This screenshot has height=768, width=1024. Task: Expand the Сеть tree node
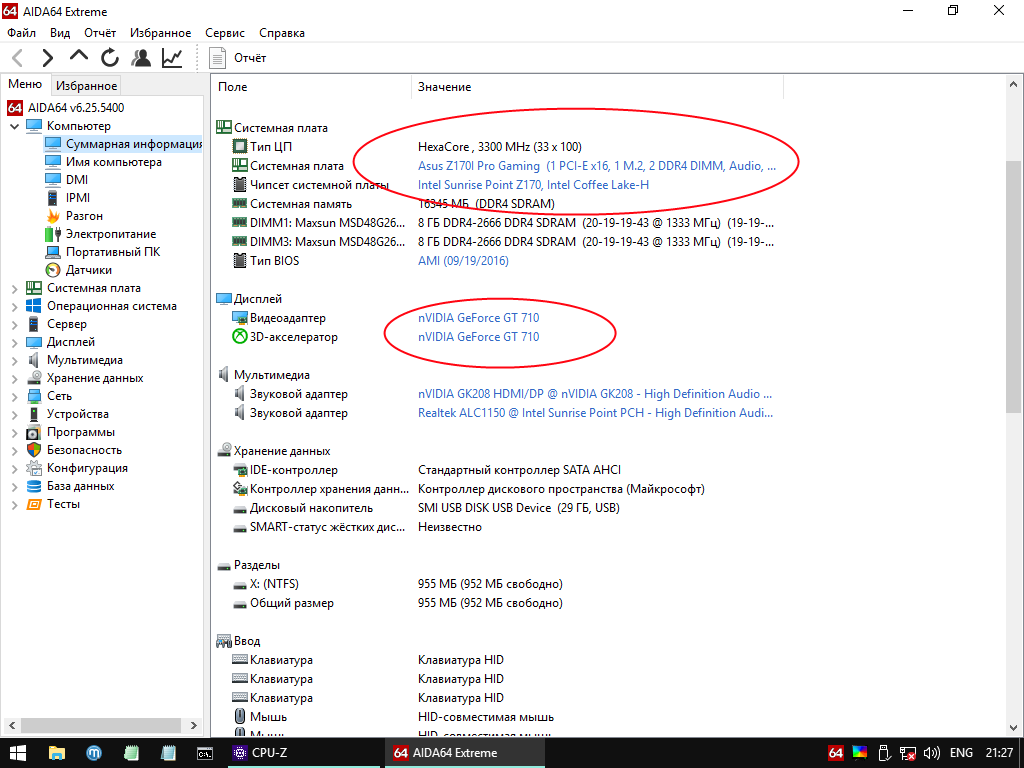14,396
